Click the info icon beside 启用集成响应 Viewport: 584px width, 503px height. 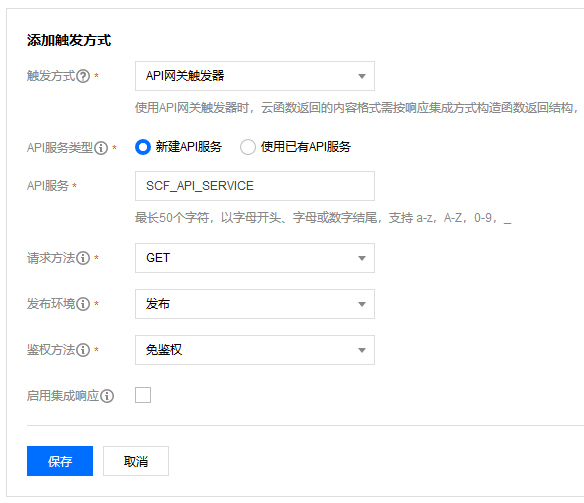[x=107, y=396]
